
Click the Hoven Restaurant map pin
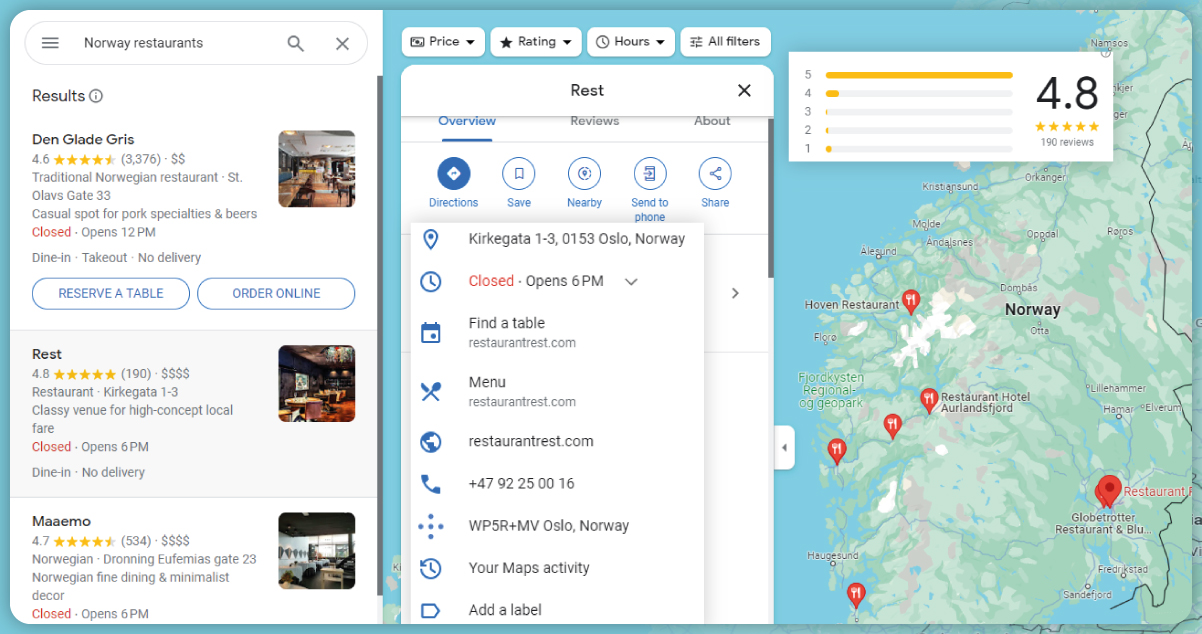coord(911,300)
